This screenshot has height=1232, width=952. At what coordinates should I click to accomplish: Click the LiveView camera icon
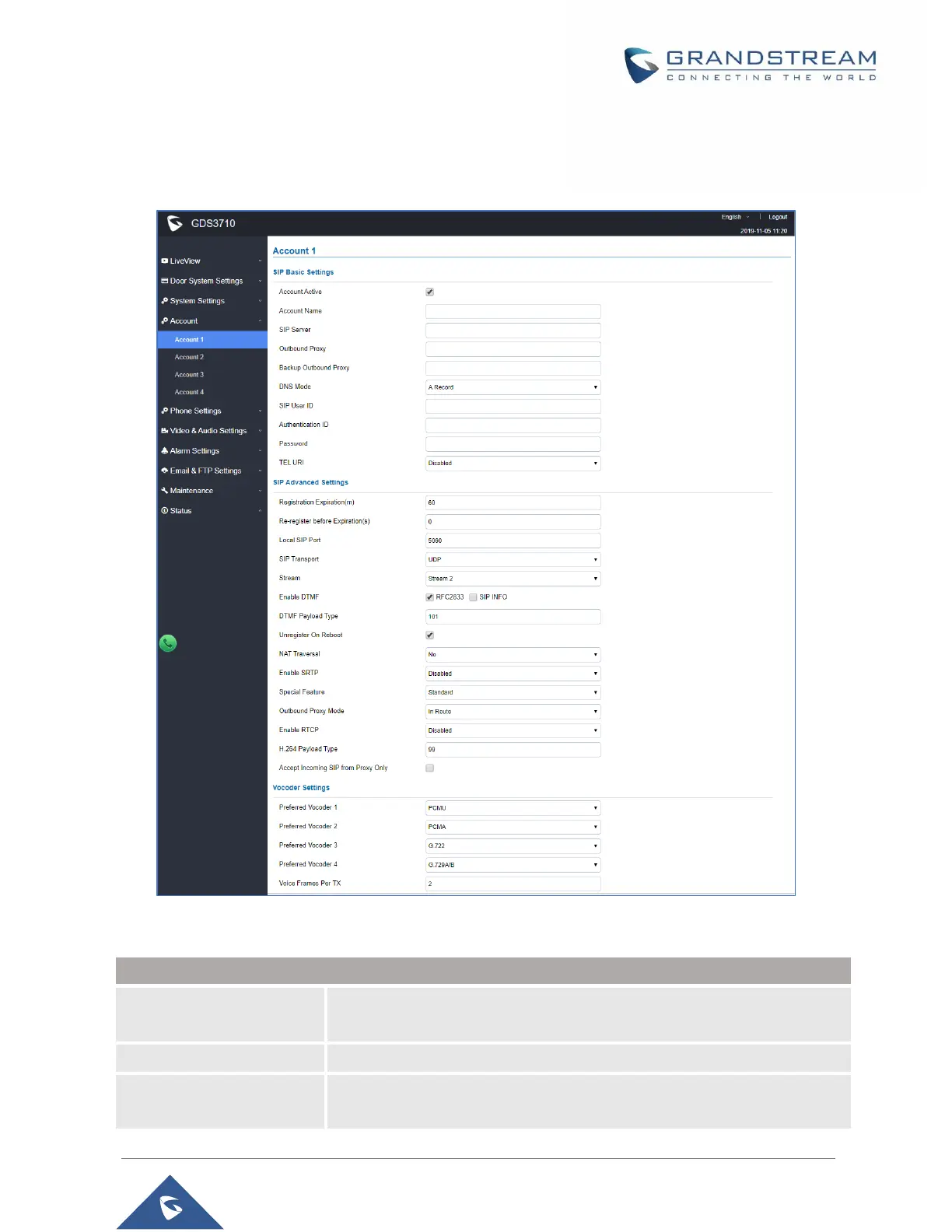click(164, 261)
